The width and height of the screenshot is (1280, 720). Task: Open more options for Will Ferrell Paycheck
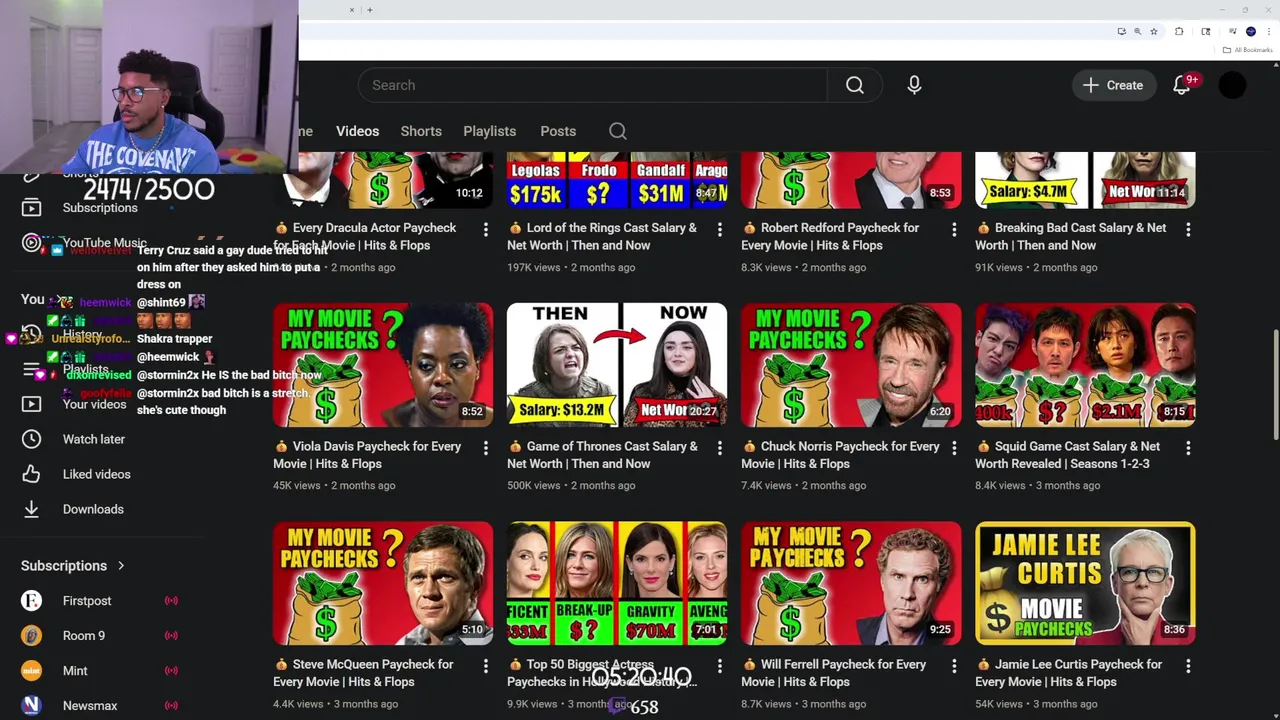pyautogui.click(x=954, y=667)
